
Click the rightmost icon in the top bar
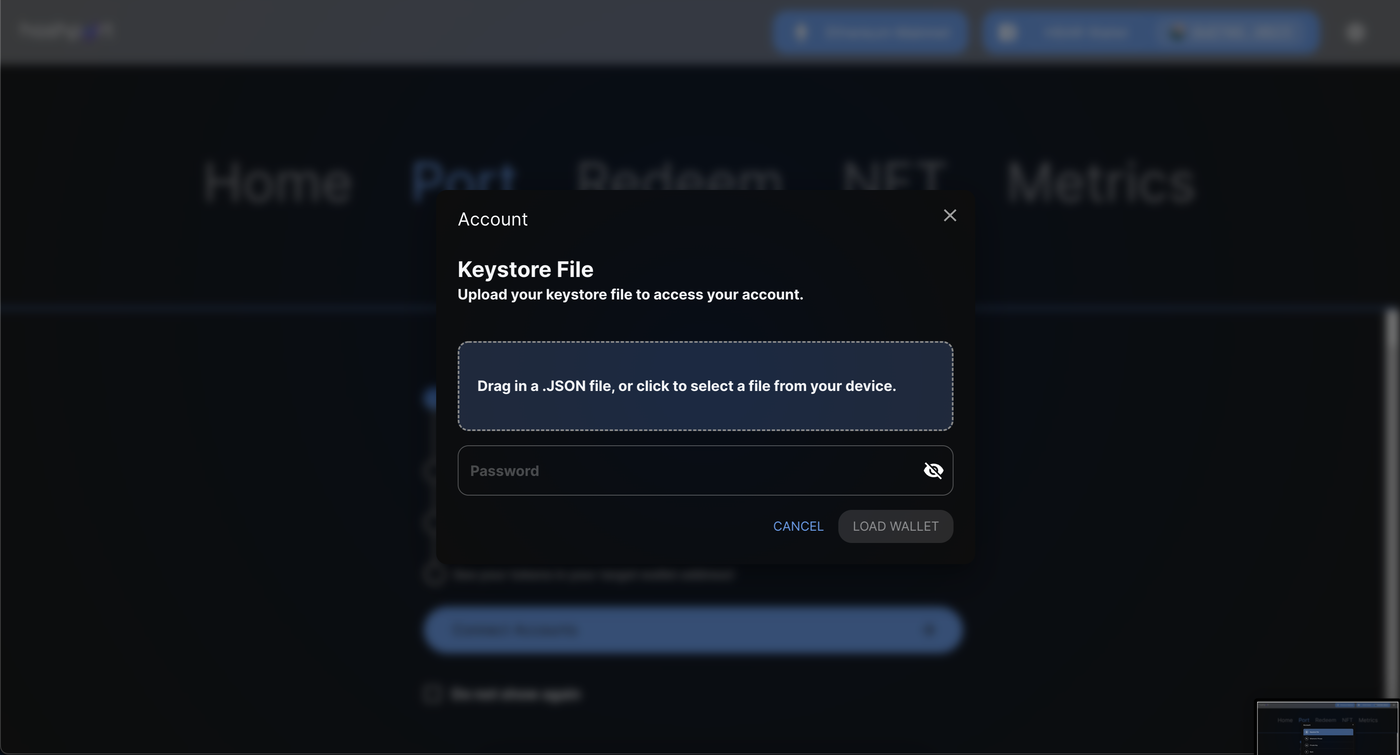[1356, 32]
